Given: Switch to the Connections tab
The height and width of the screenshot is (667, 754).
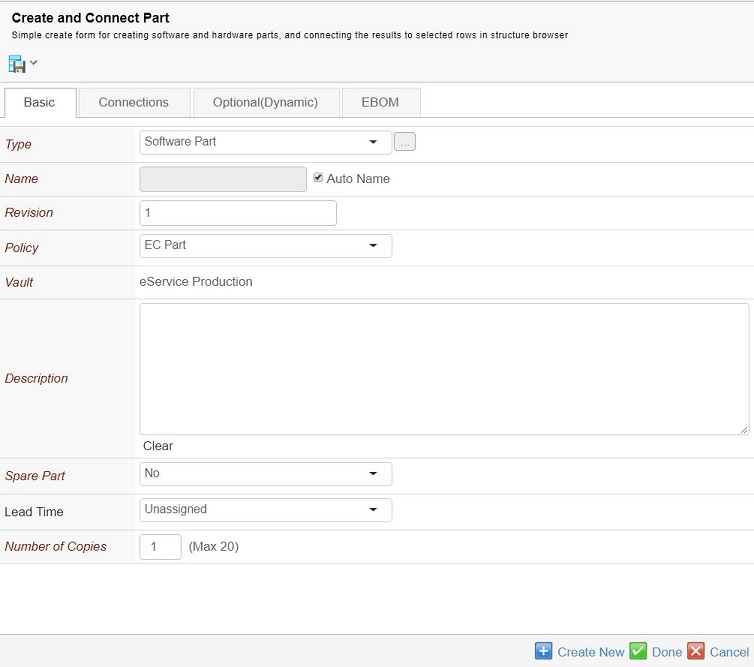Looking at the screenshot, I should point(133,103).
